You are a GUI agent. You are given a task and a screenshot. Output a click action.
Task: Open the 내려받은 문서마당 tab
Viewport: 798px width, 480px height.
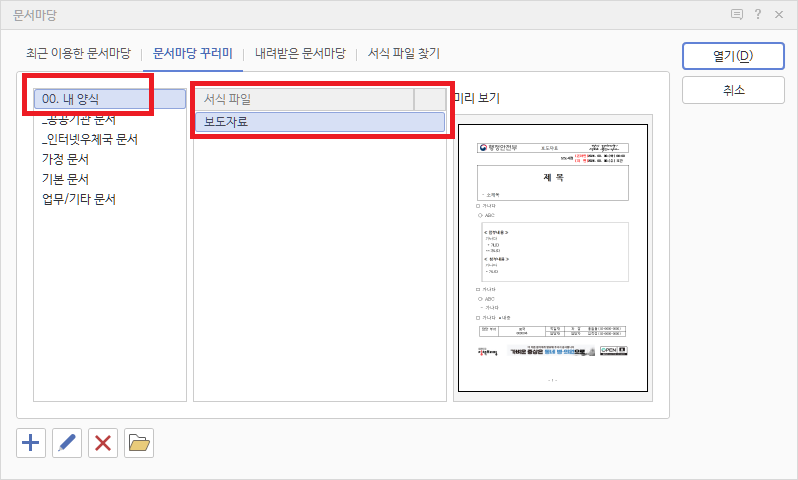click(300, 53)
